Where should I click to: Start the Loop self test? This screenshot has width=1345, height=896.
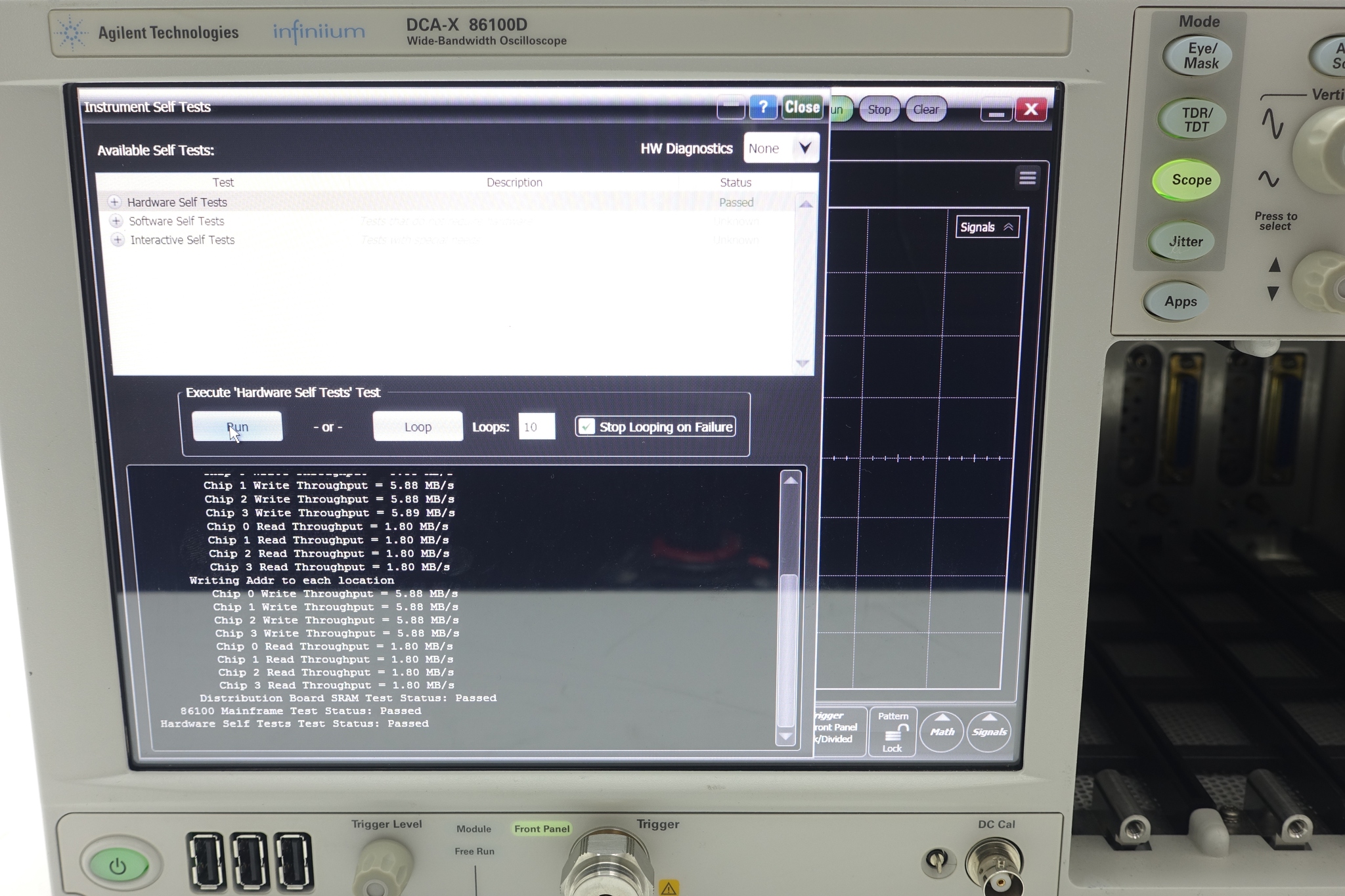point(417,426)
